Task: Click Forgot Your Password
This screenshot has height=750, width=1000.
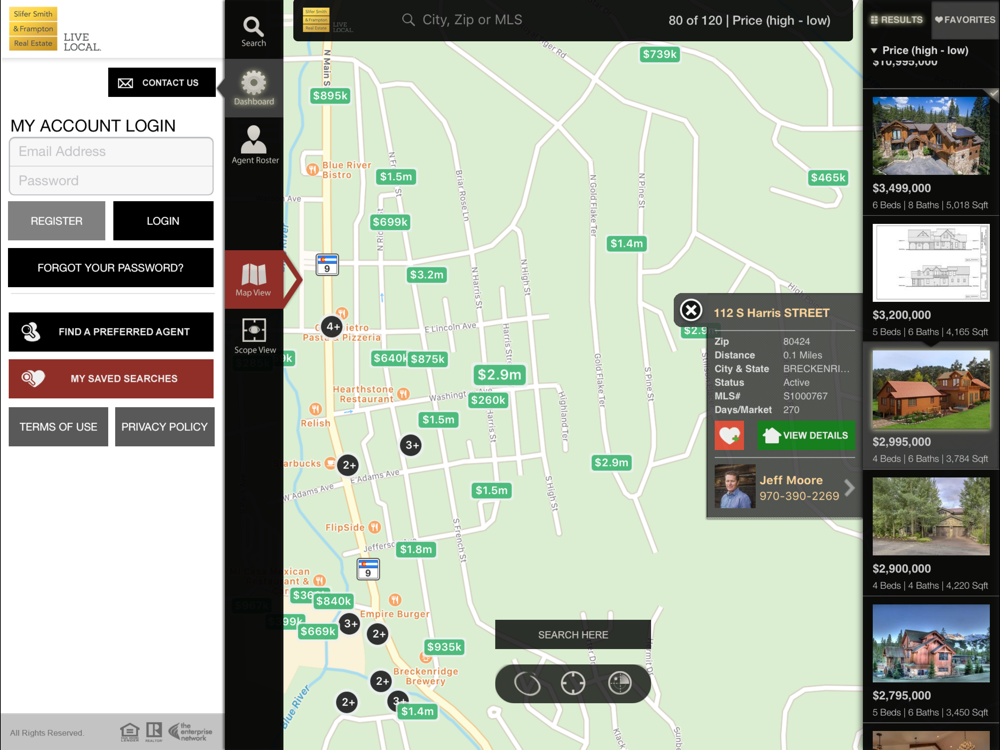Action: (111, 268)
